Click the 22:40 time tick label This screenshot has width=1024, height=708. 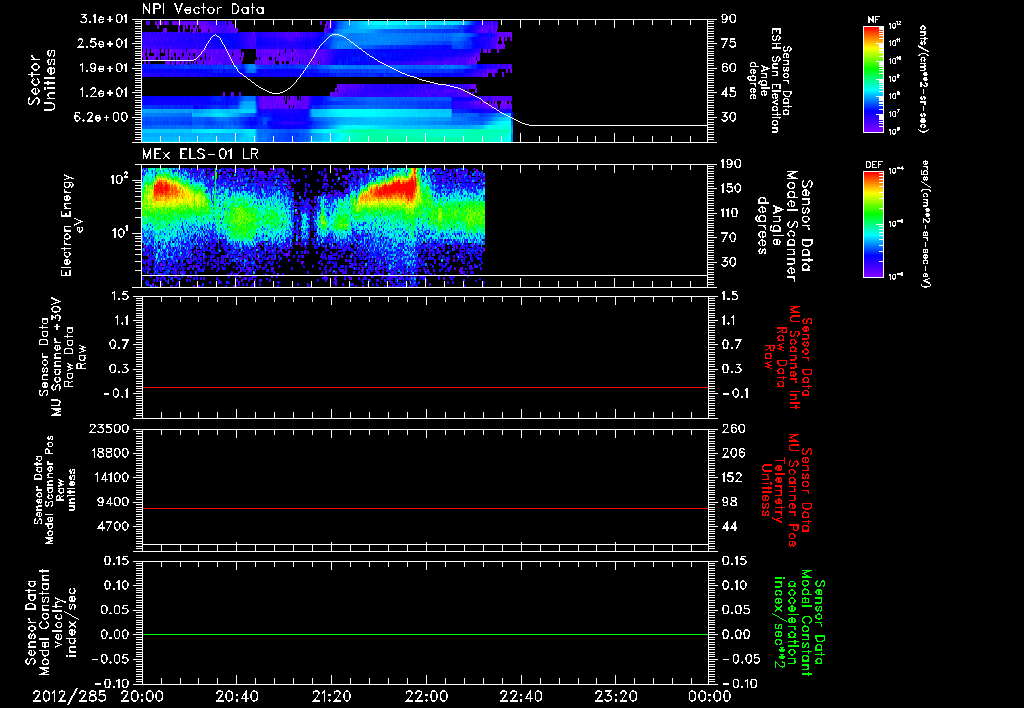(x=520, y=696)
